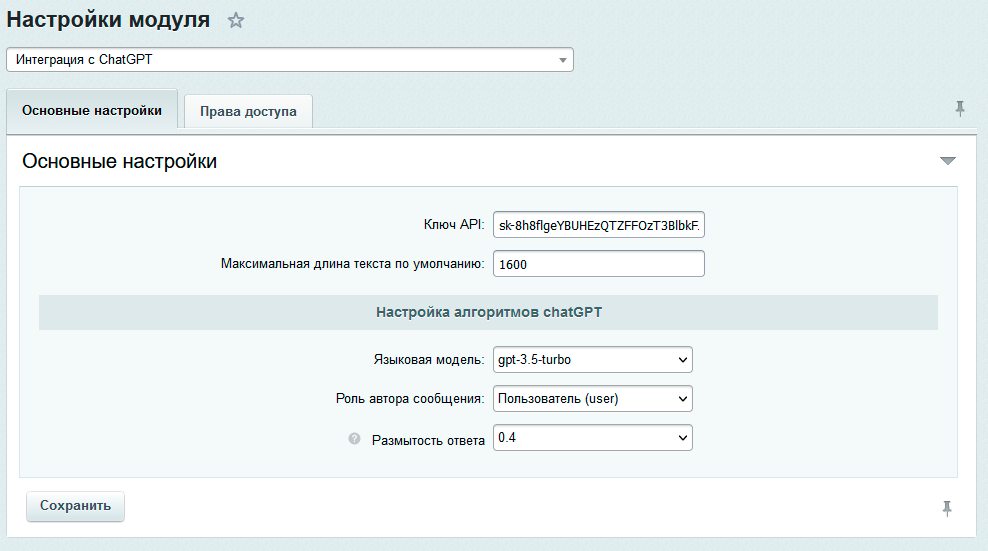Switch to the Основные настройки tab
The image size is (988, 551).
click(x=92, y=110)
